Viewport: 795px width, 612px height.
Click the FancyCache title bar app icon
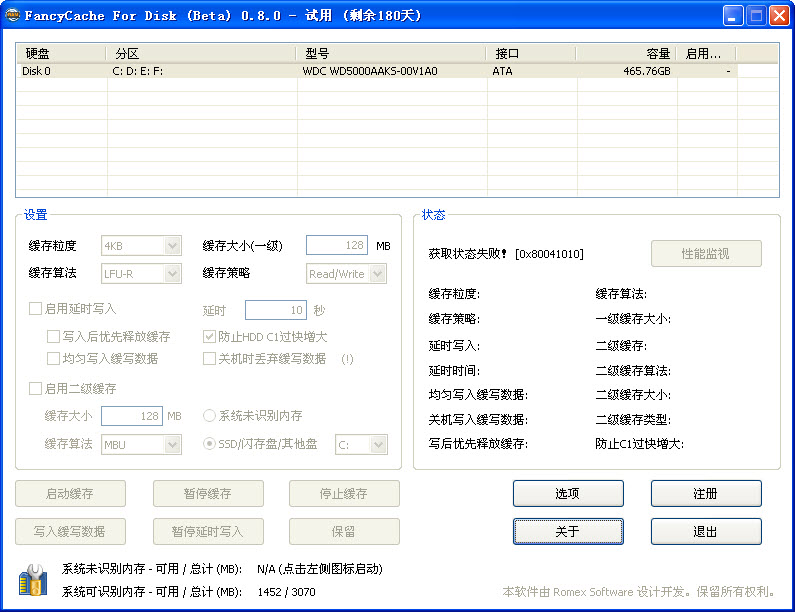(x=13, y=15)
